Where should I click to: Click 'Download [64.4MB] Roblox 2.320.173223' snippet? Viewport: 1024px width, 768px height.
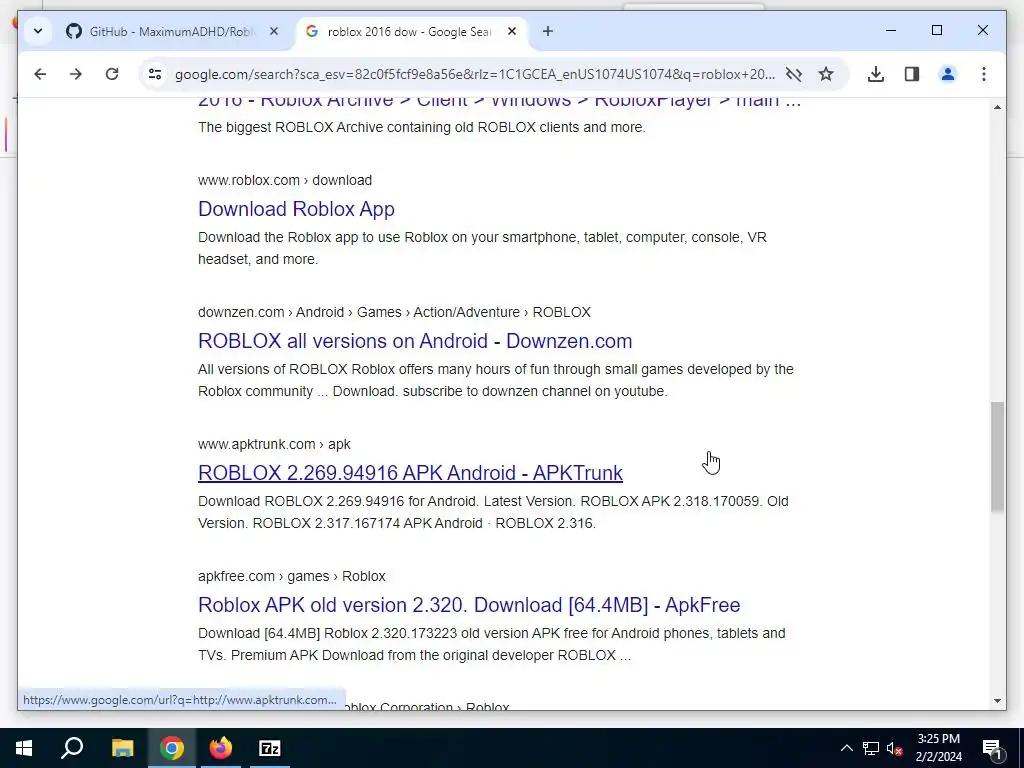(x=491, y=644)
